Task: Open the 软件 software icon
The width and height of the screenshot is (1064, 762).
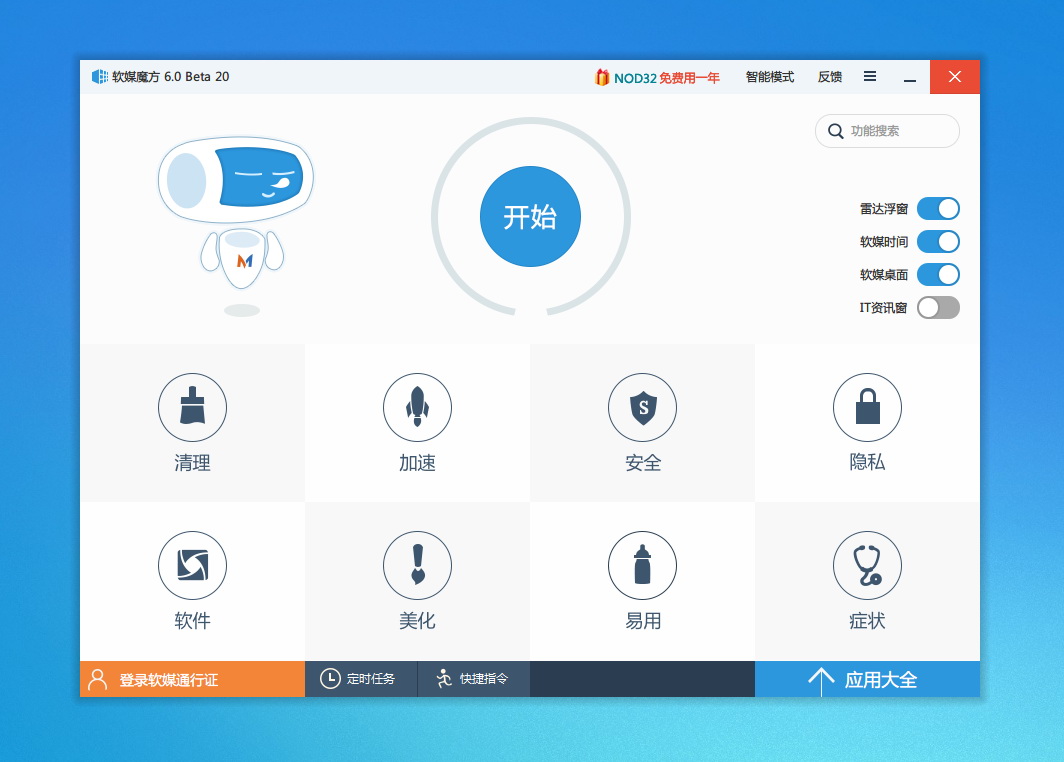Action: click(x=192, y=565)
